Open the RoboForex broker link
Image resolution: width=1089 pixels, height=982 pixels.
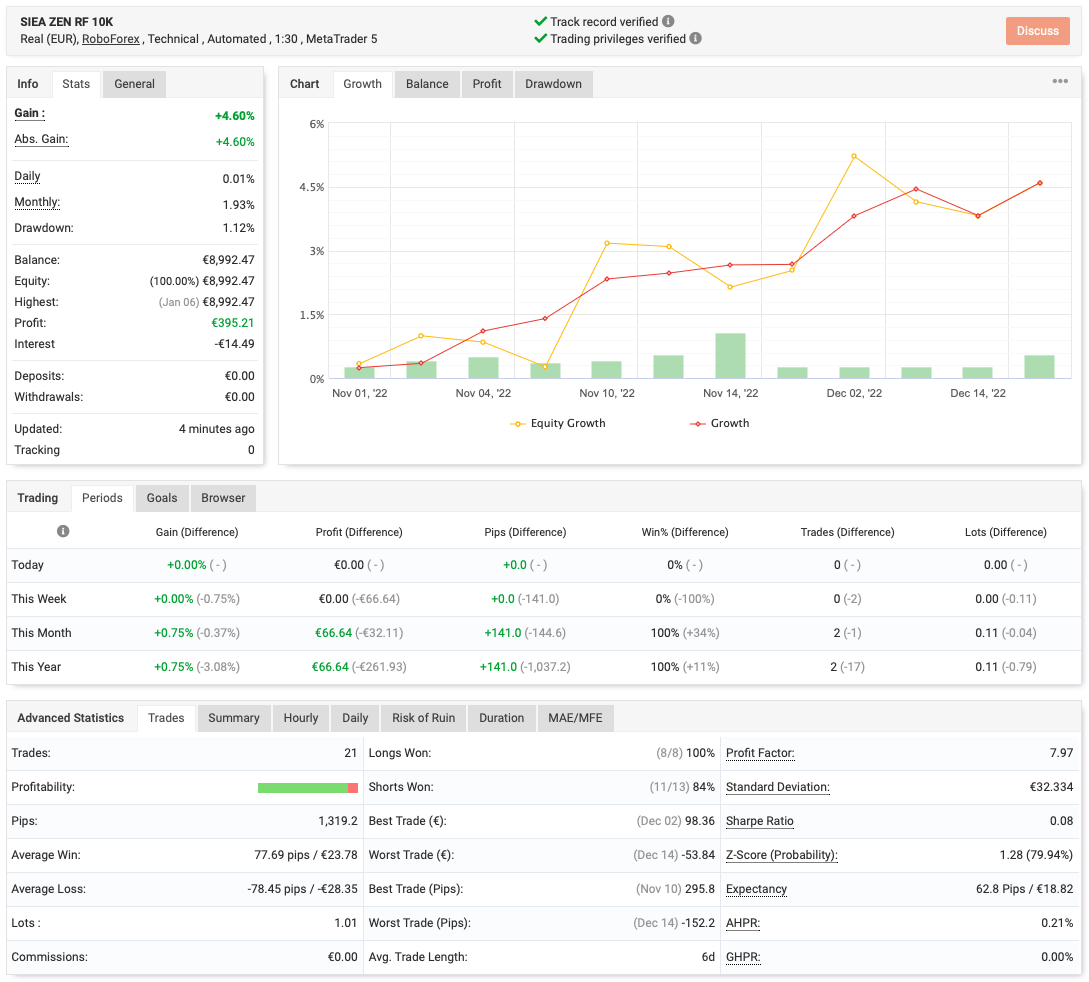click(x=110, y=39)
